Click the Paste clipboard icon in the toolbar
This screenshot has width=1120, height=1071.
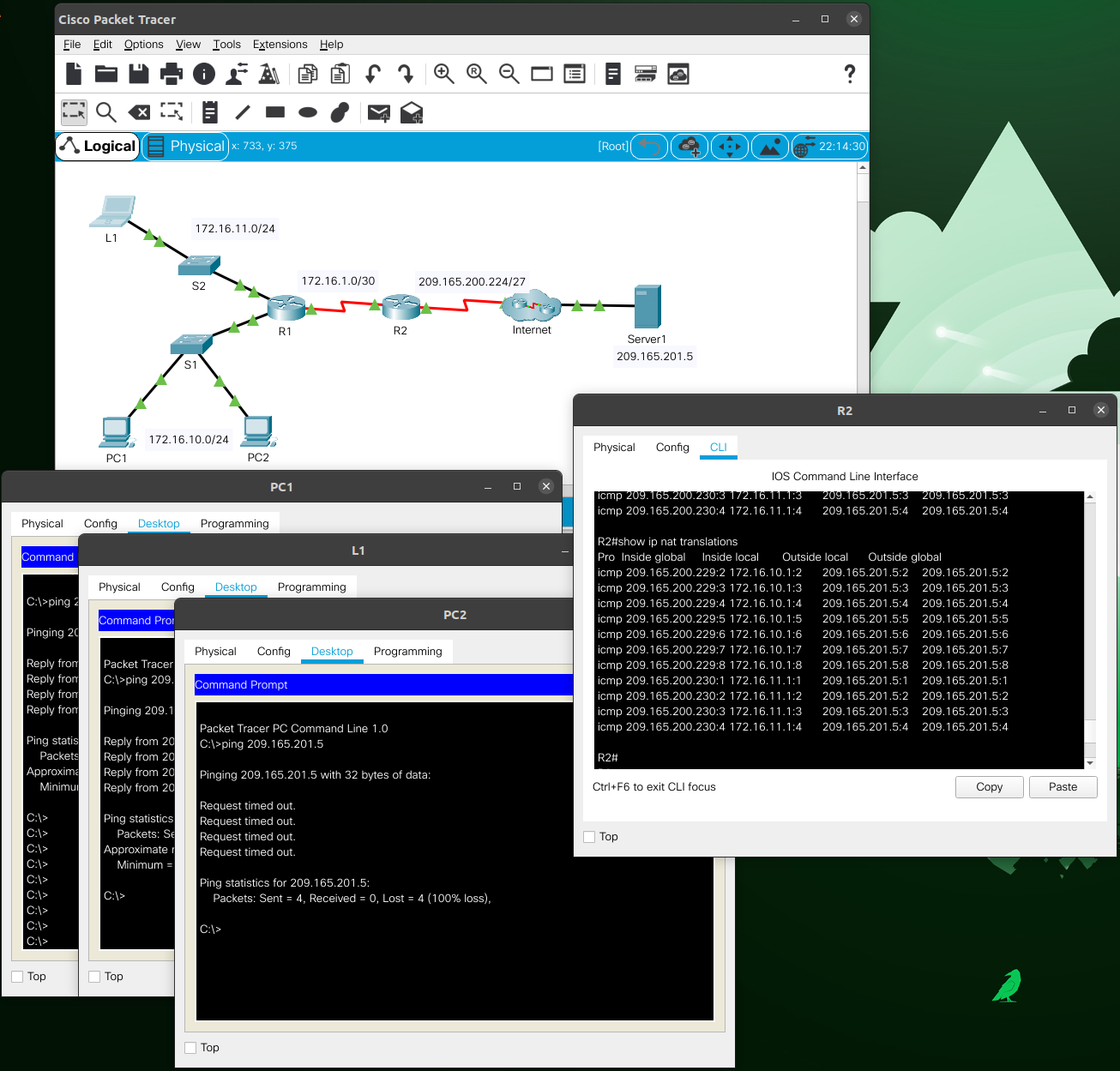pos(340,74)
